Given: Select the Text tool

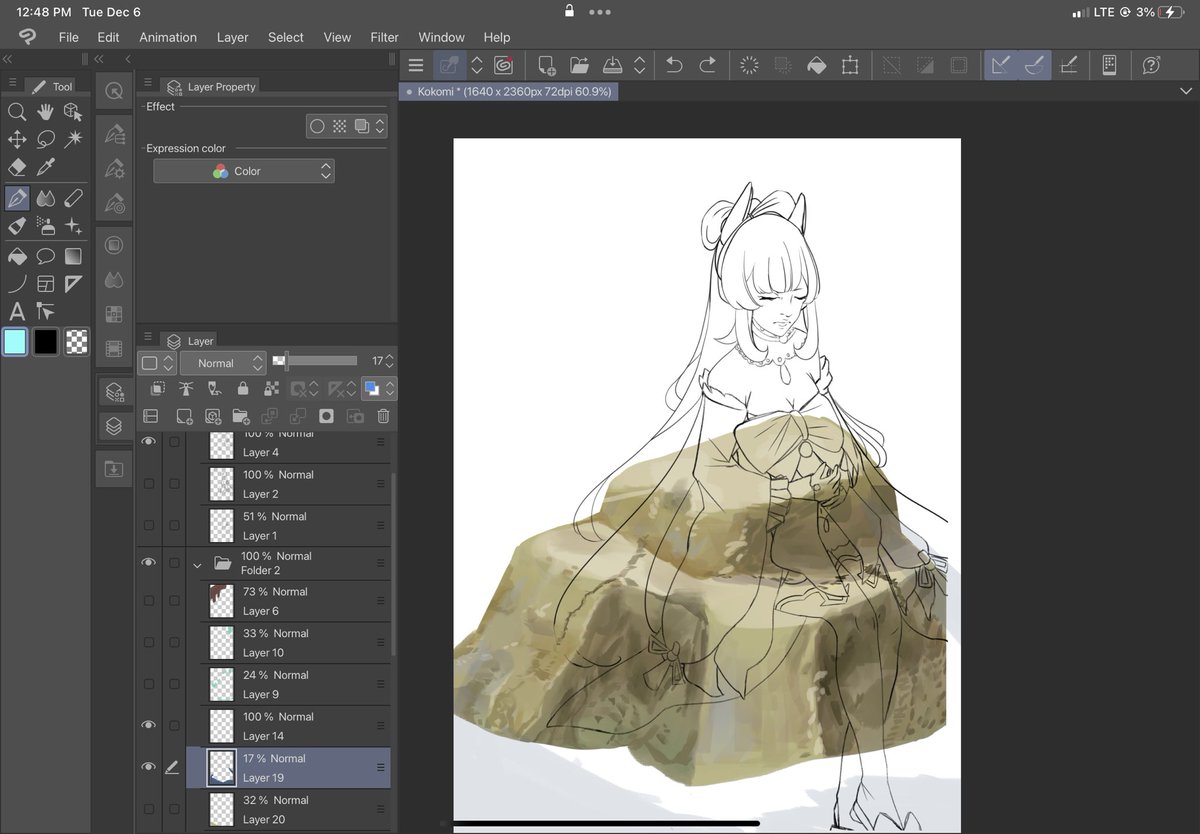Looking at the screenshot, I should tap(17, 312).
